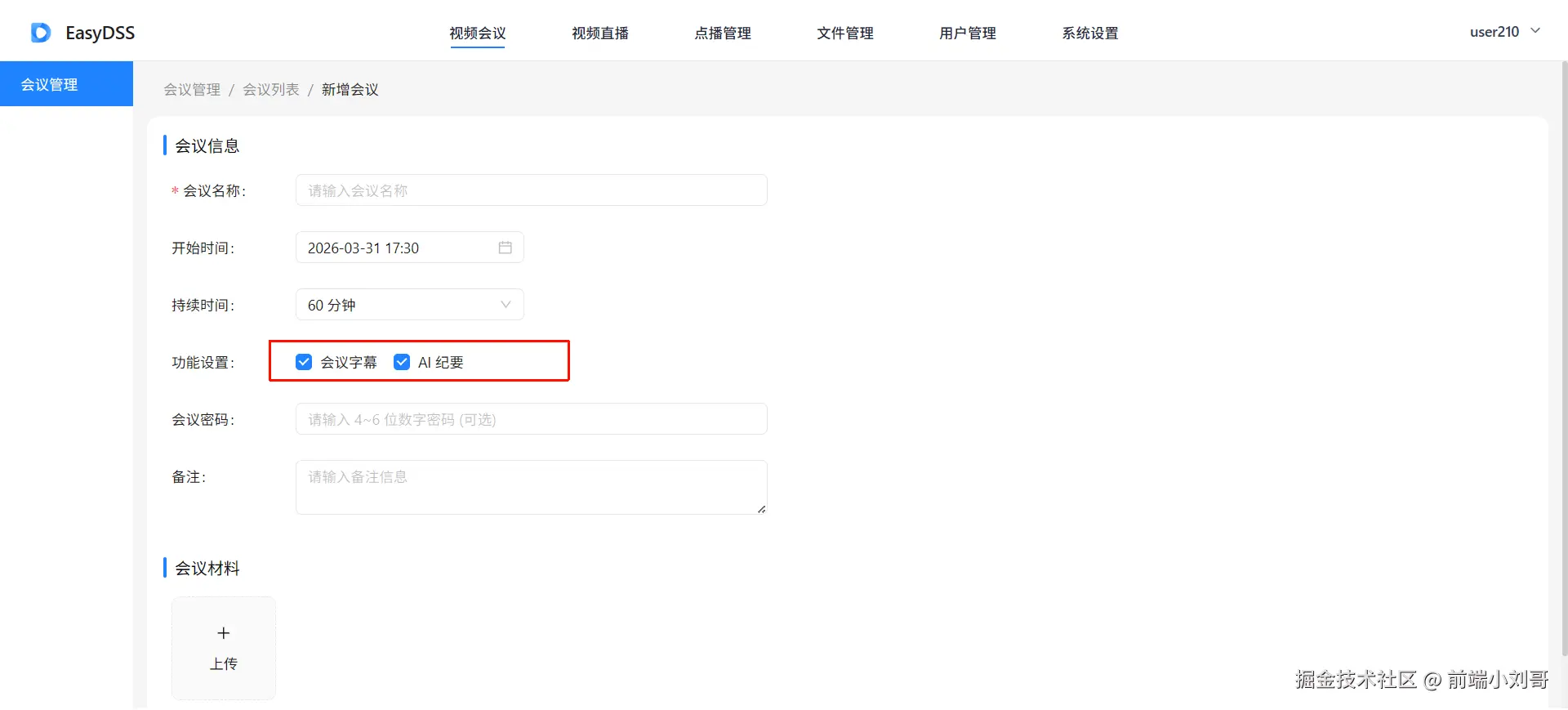Click the EasyDSS logo icon

(x=41, y=33)
